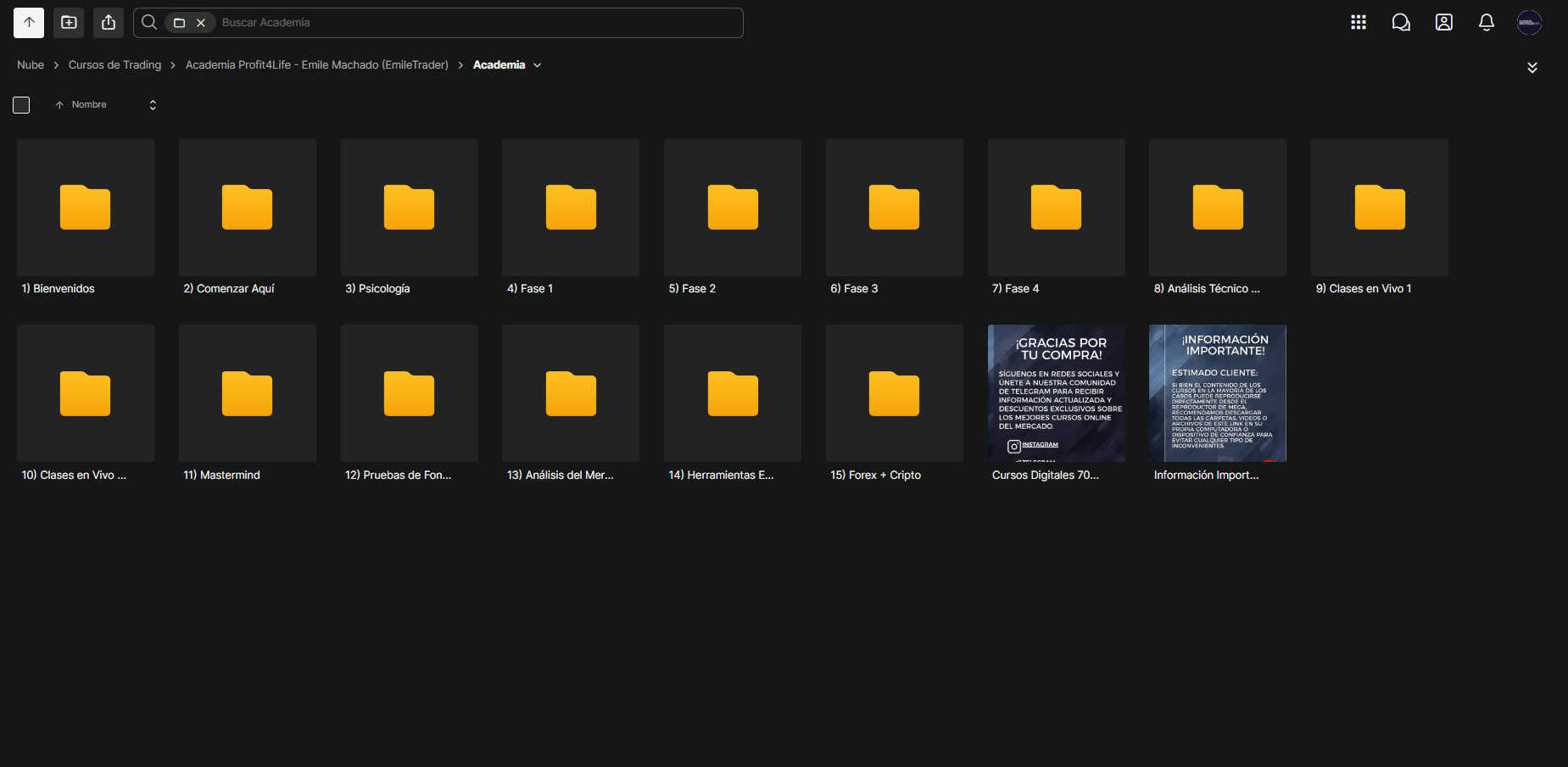1568x767 pixels.
Task: Open the 7) Fase 4 folder
Action: pyautogui.click(x=1057, y=218)
